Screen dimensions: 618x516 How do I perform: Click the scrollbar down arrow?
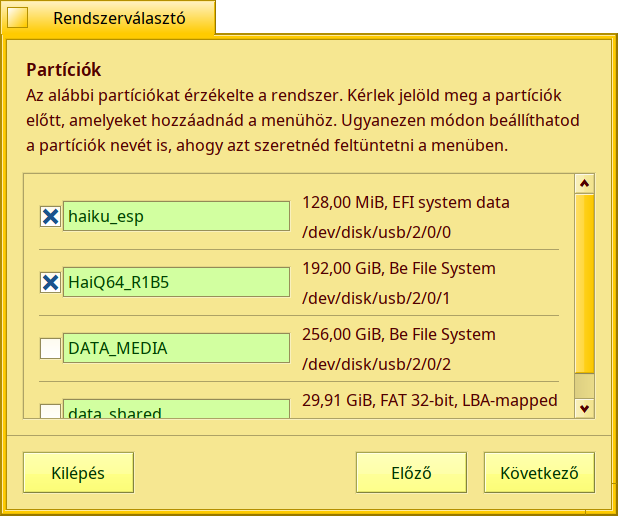click(584, 407)
